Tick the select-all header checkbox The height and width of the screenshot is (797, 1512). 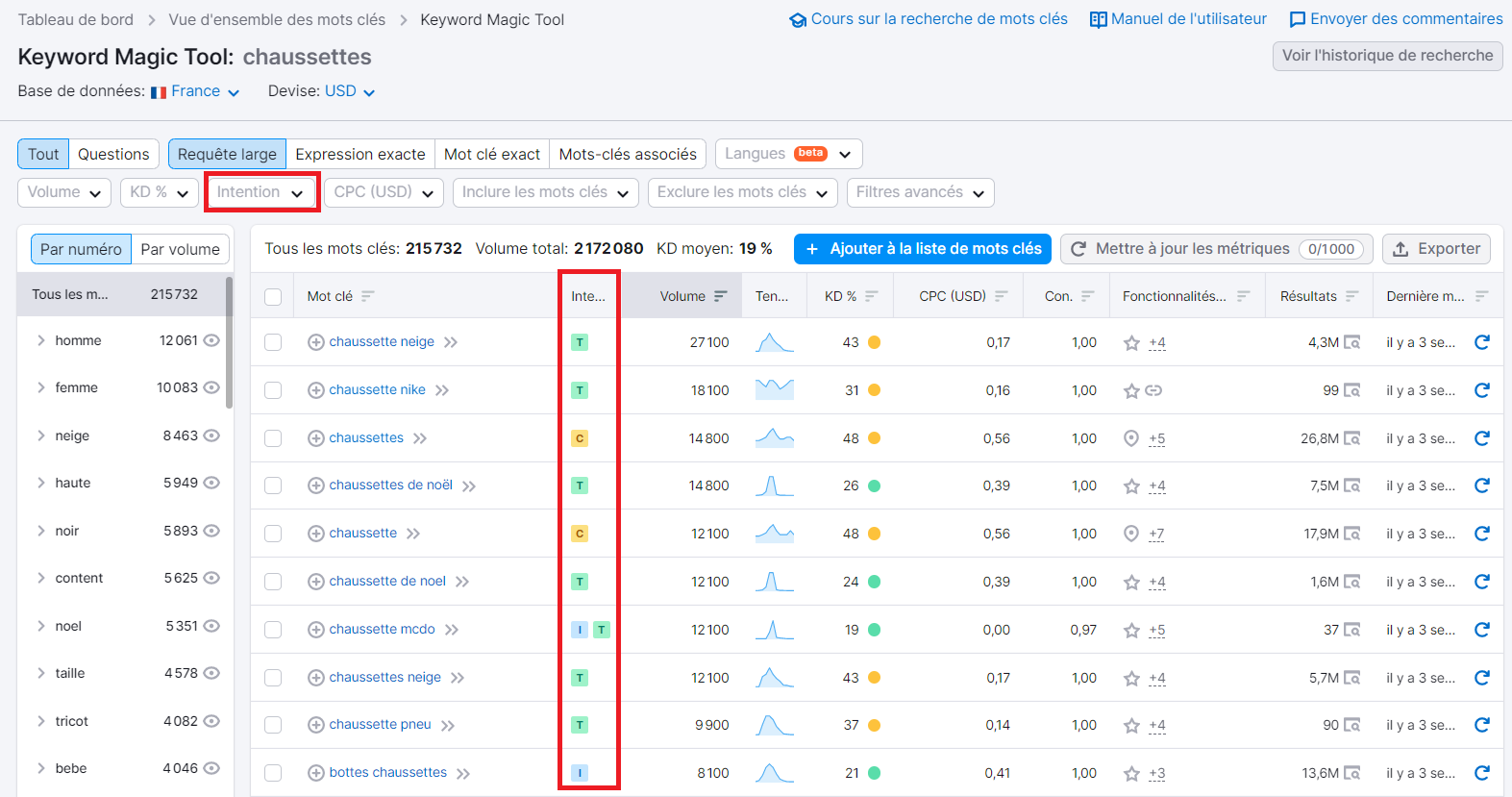[x=273, y=296]
